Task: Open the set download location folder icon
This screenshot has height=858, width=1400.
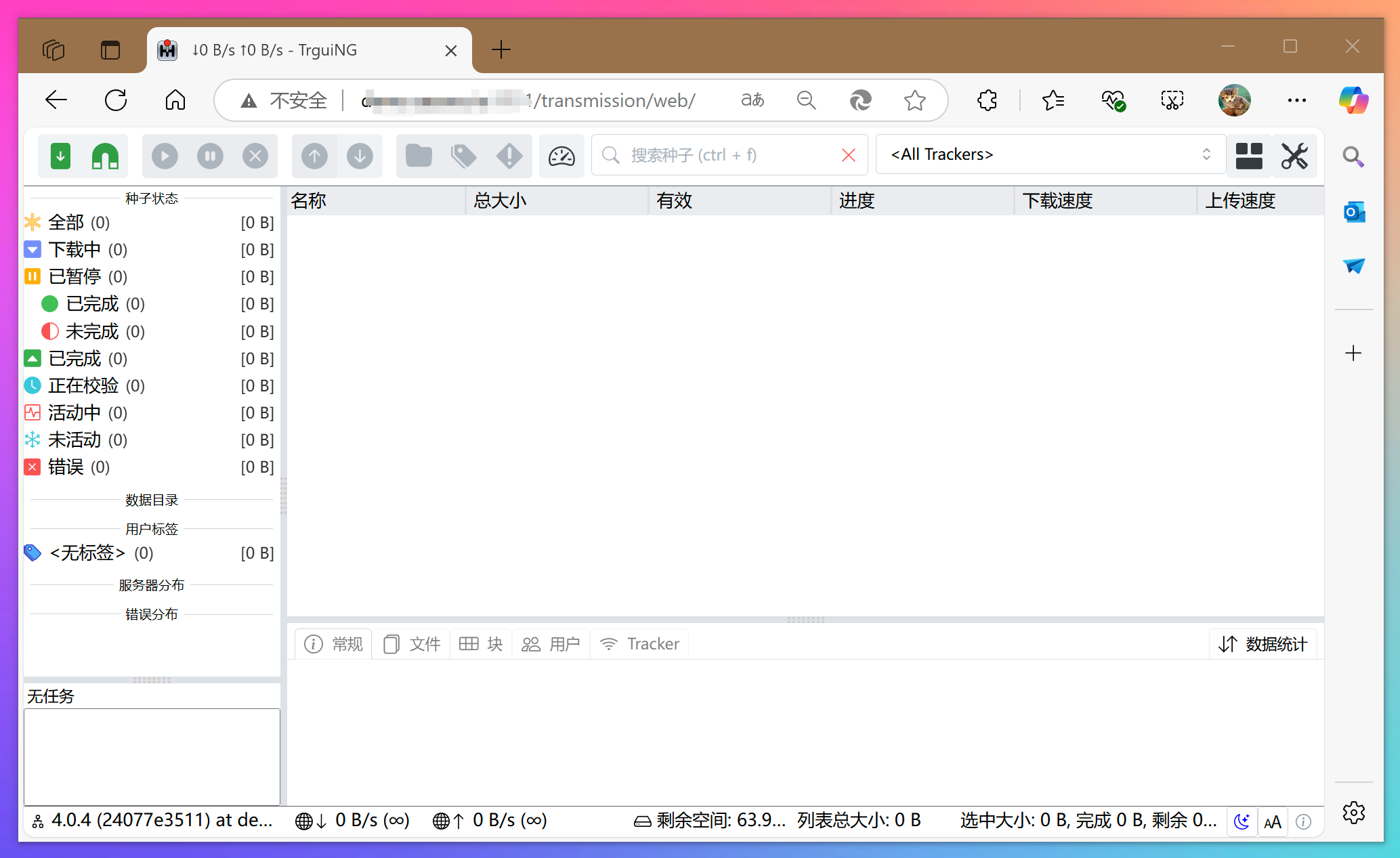Action: (419, 155)
